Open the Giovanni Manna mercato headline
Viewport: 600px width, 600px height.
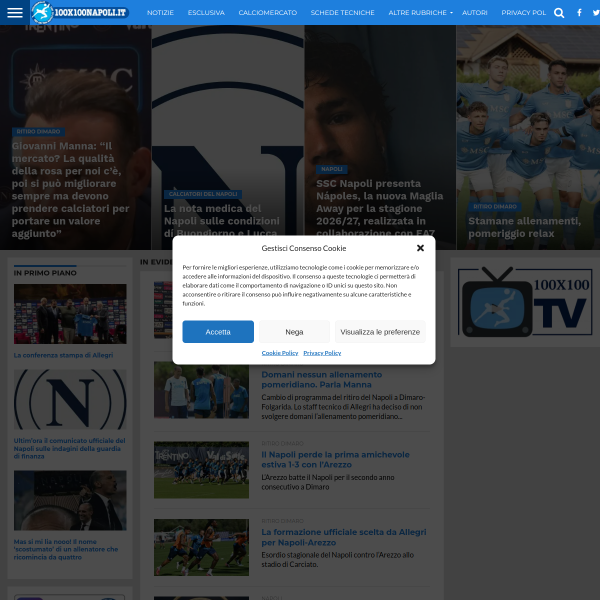pos(71,190)
